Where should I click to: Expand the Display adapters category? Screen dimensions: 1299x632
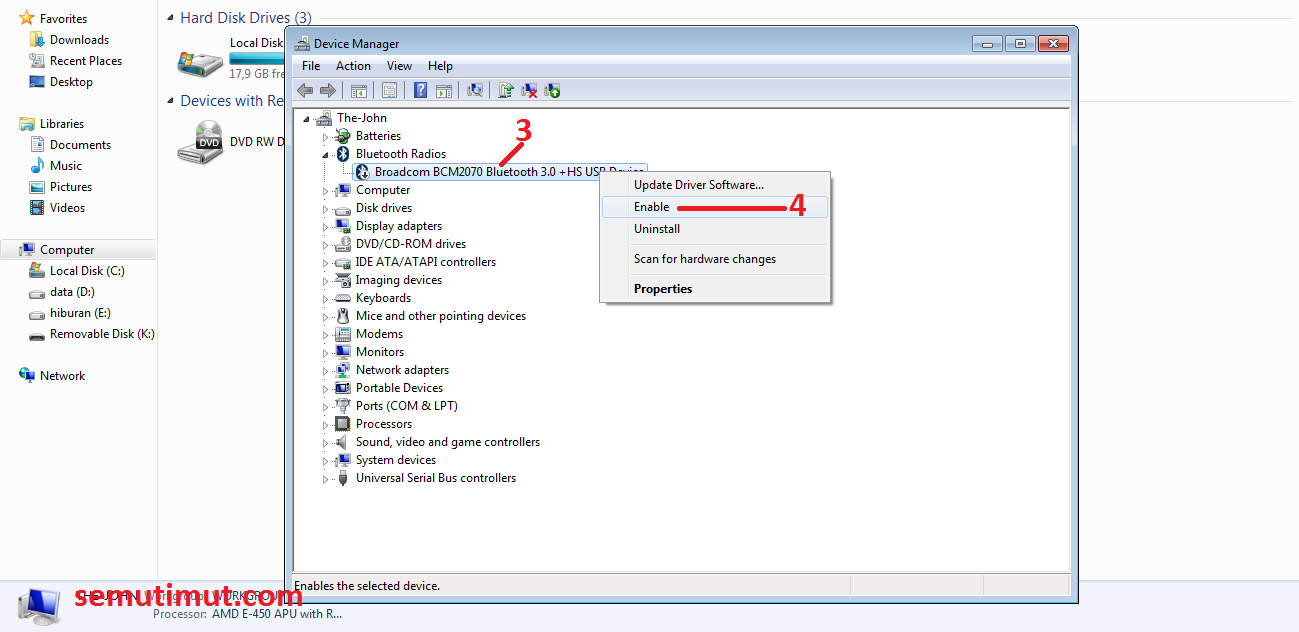click(x=326, y=226)
